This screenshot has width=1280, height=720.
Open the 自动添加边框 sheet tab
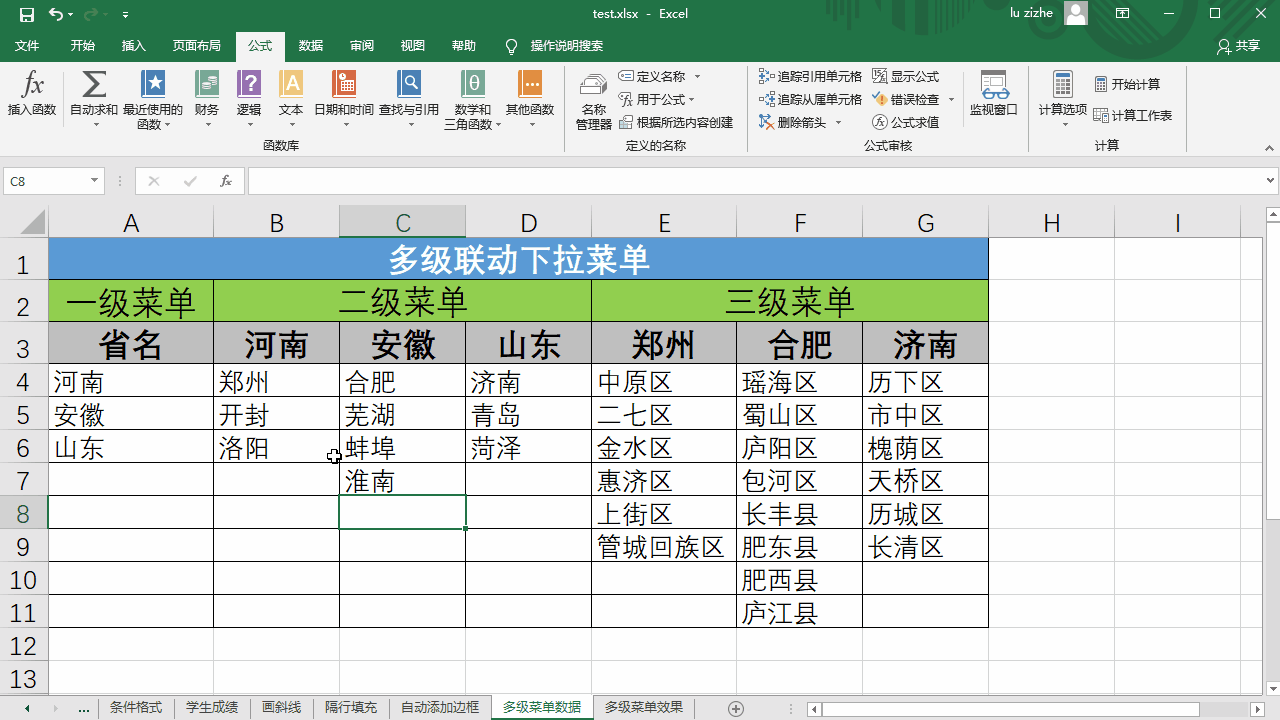[x=440, y=707]
